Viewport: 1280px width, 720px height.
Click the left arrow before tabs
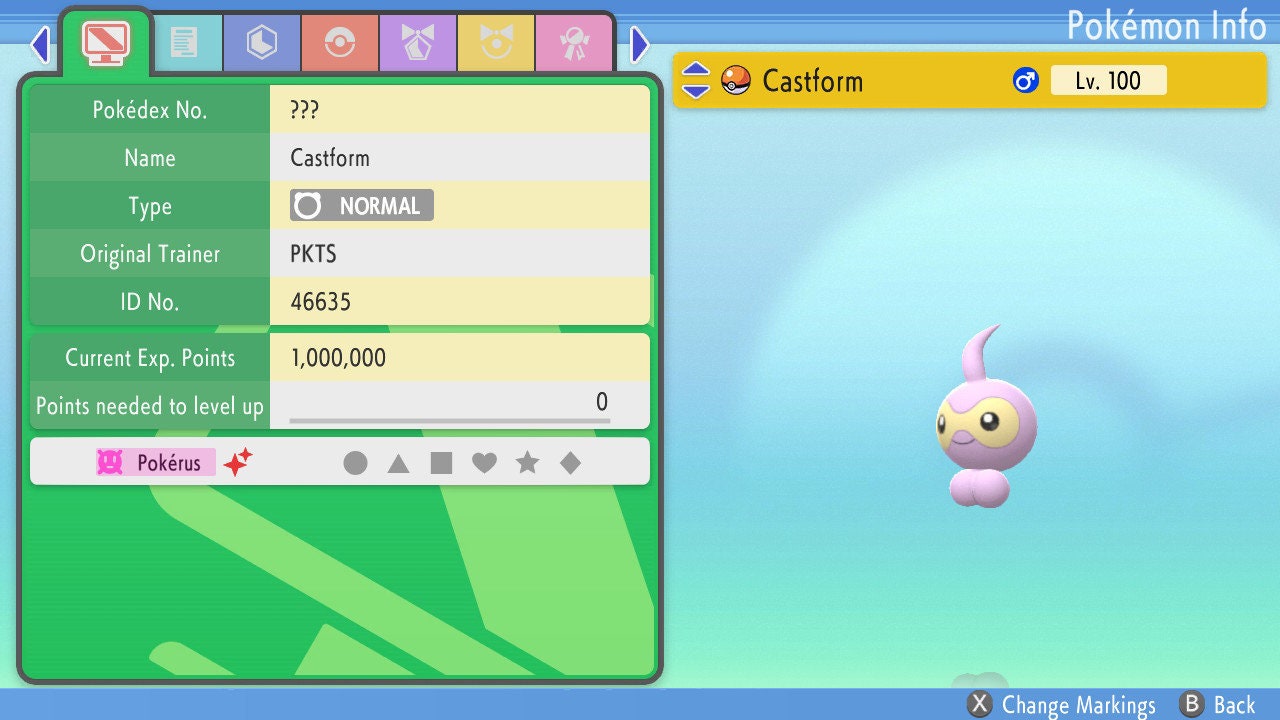pyautogui.click(x=39, y=44)
